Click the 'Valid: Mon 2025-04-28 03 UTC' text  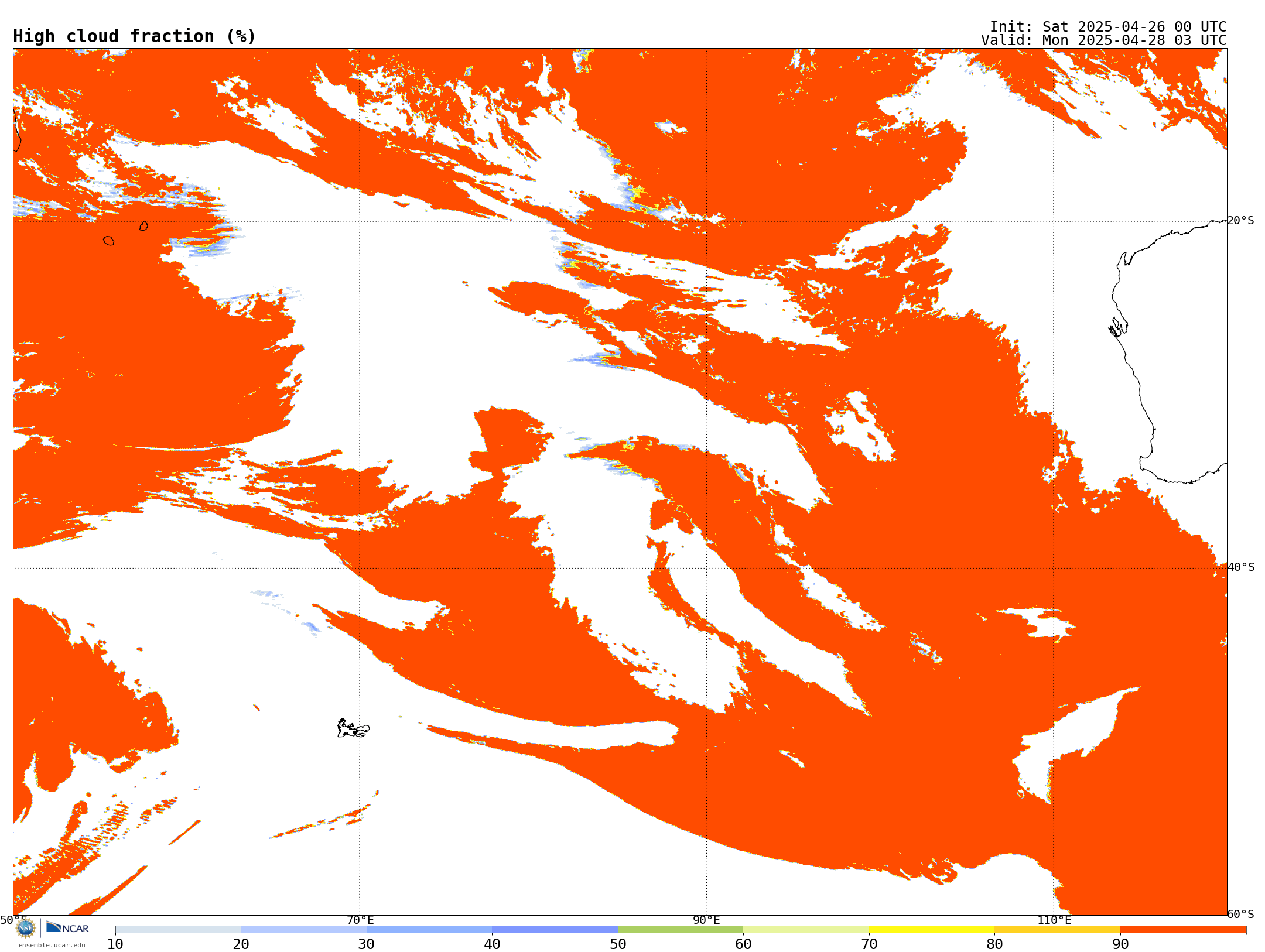click(x=1104, y=40)
